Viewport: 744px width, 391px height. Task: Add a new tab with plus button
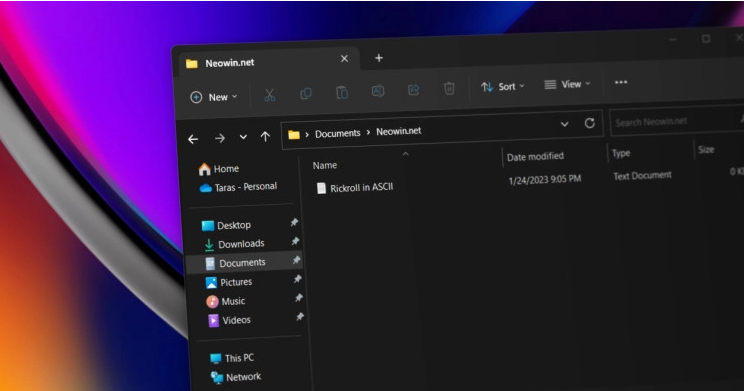[379, 58]
